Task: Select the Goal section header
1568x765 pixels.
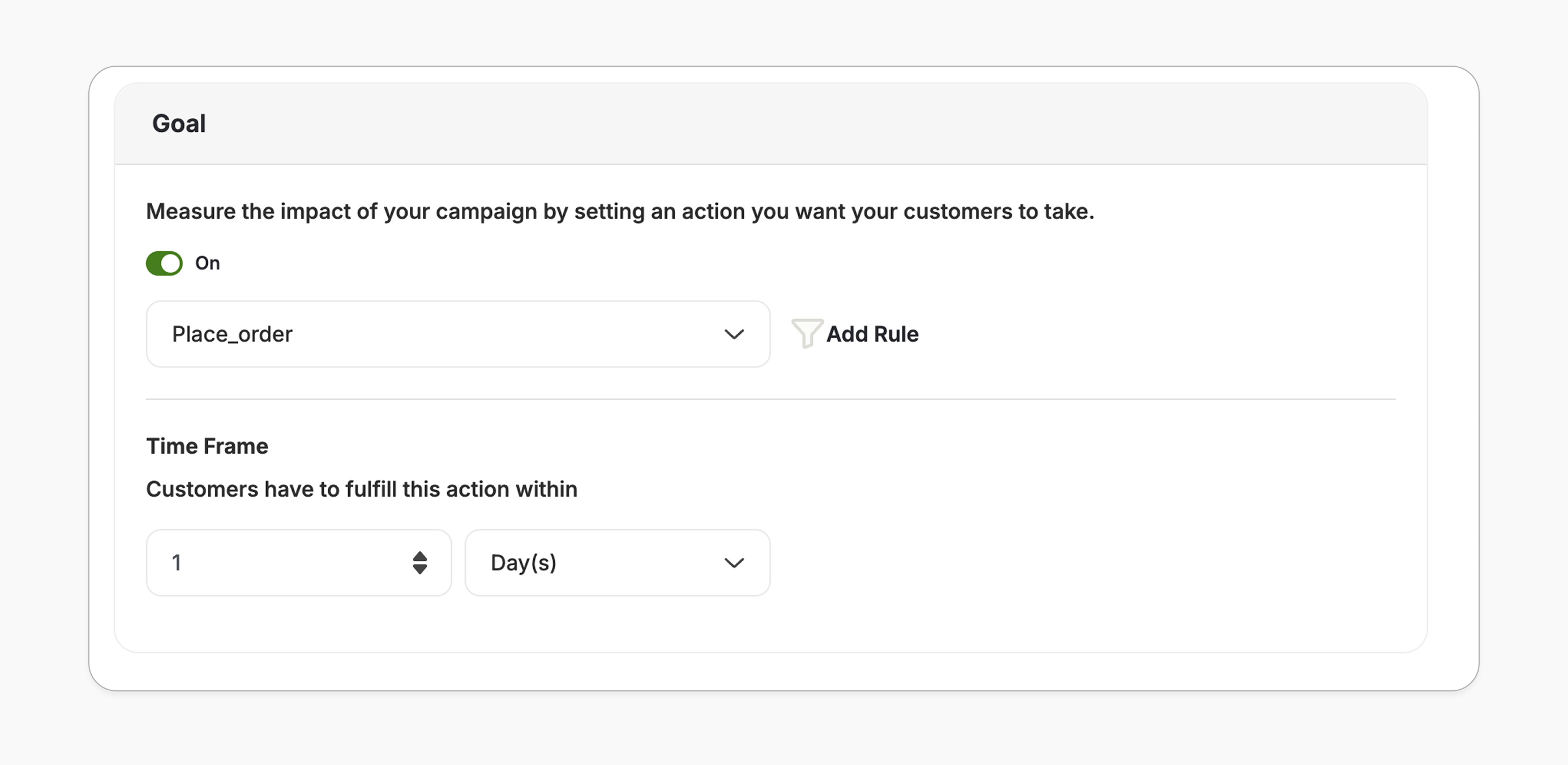Action: (178, 123)
